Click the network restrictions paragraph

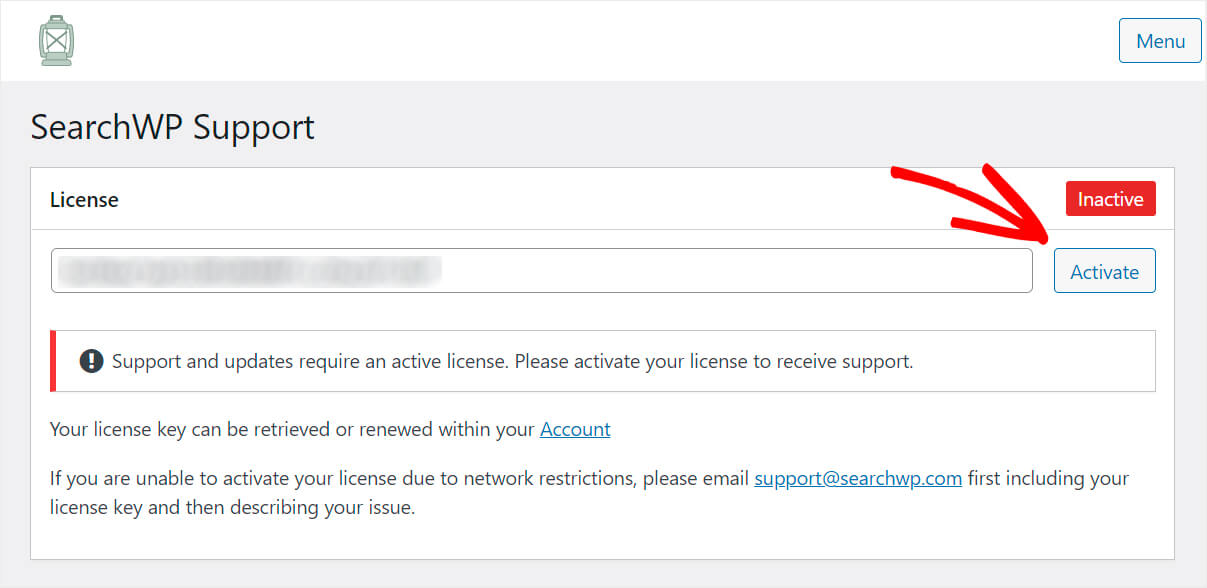pyautogui.click(x=589, y=492)
